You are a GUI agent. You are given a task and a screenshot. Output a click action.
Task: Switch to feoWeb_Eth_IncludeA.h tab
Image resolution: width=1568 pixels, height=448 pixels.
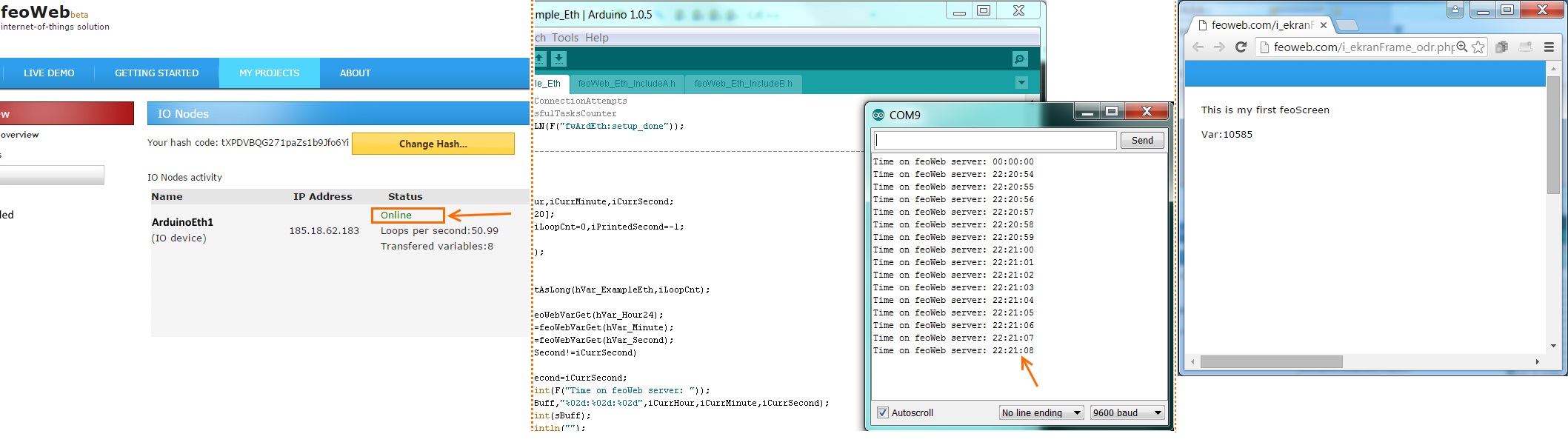pos(627,84)
